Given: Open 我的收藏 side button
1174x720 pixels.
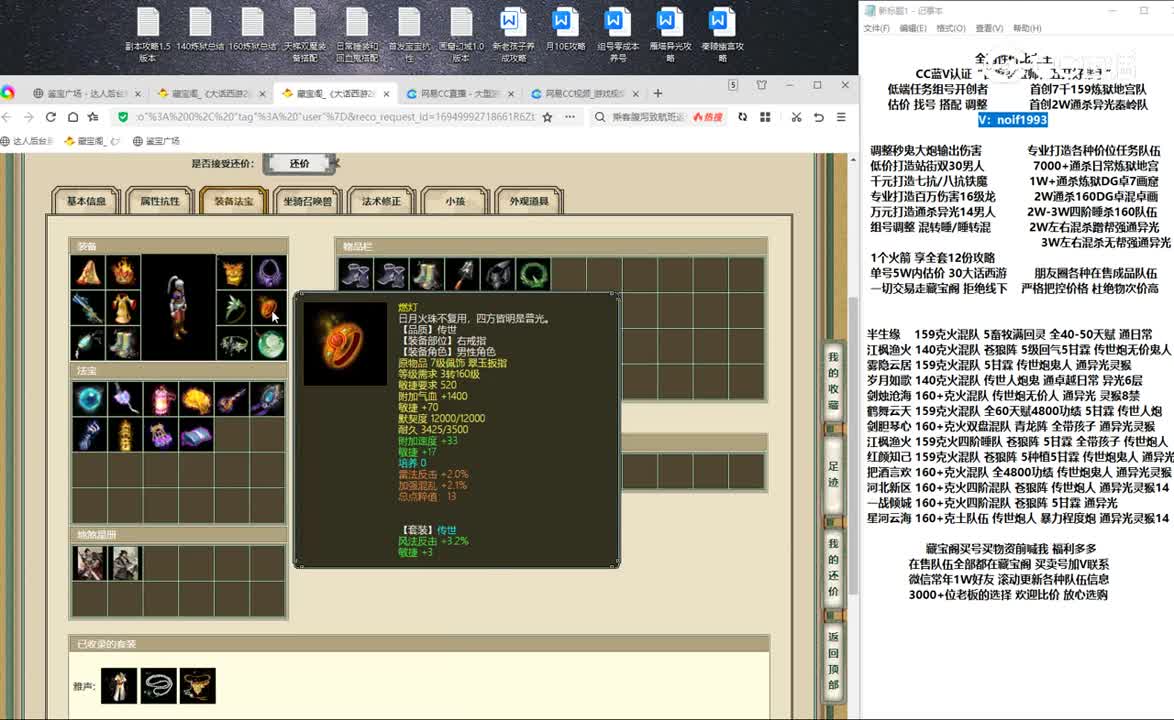Looking at the screenshot, I should [x=833, y=380].
